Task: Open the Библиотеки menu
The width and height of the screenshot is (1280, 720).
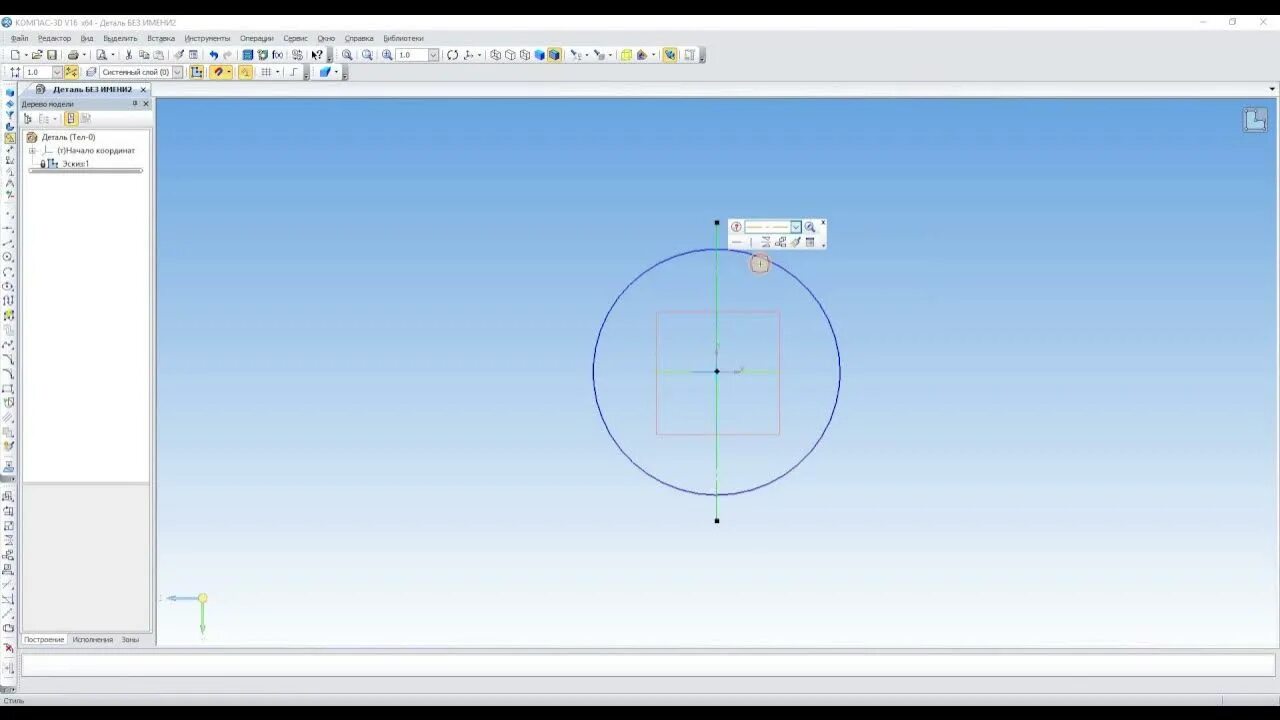Action: 403,38
